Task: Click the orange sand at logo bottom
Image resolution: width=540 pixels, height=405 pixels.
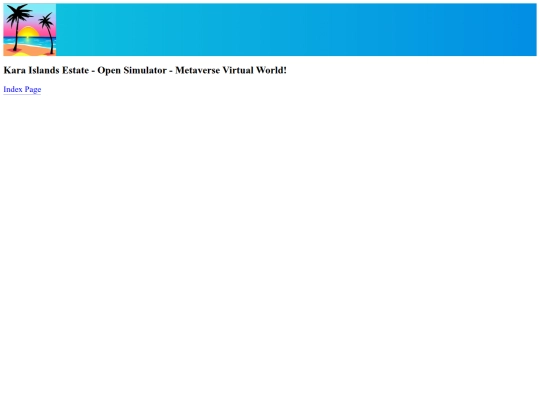Action: pyautogui.click(x=31, y=51)
